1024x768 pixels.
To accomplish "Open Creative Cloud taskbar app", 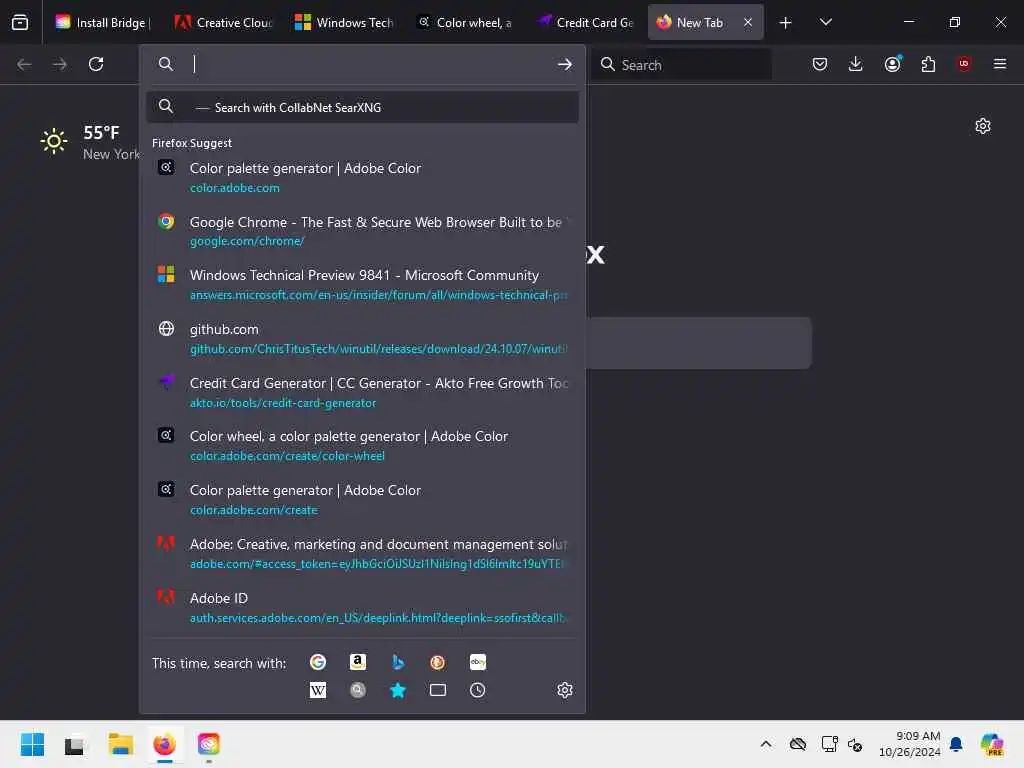I will pyautogui.click(x=209, y=744).
